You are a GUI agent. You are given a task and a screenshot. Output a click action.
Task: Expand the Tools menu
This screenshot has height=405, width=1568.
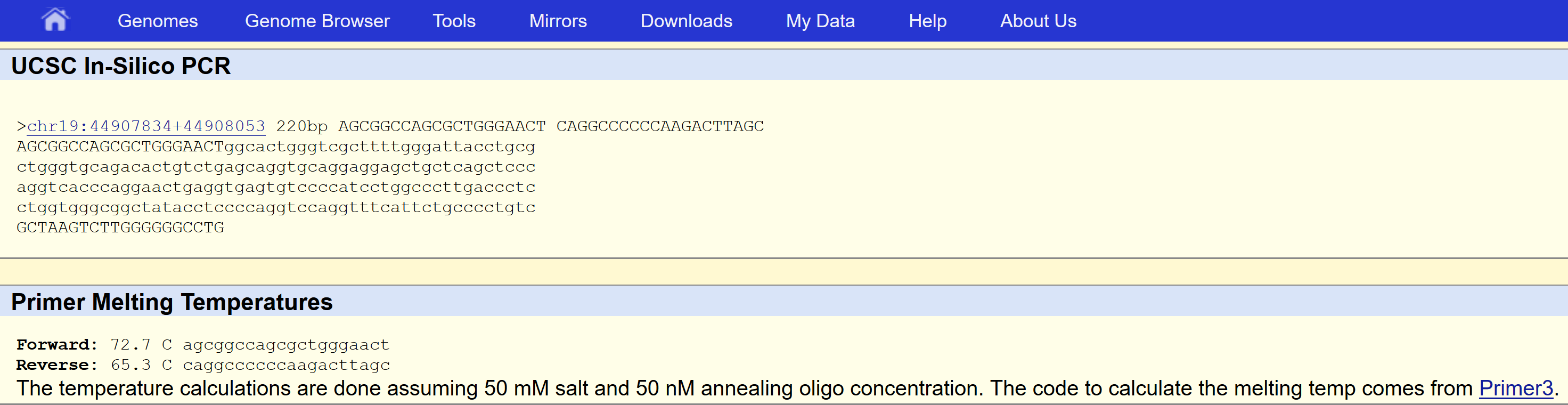point(454,21)
